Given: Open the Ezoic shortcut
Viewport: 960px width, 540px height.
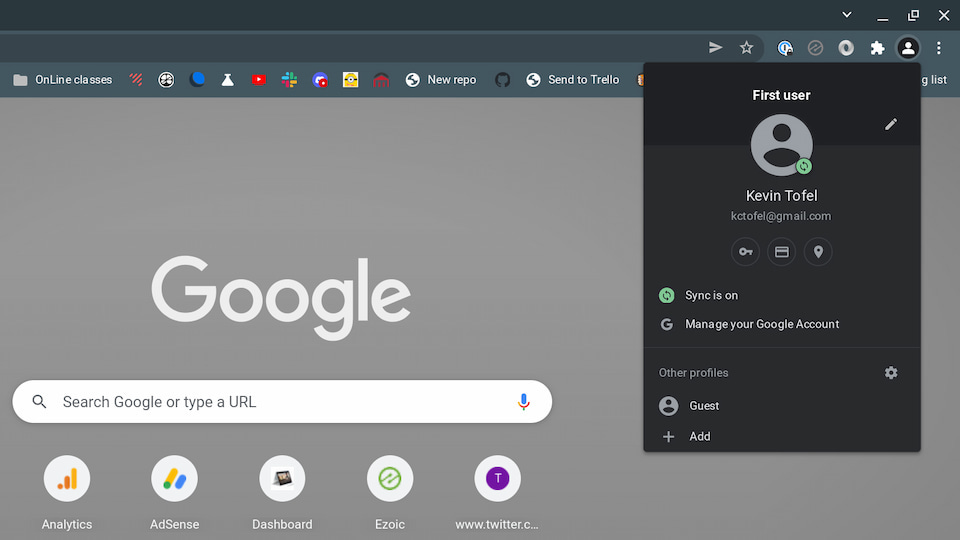Looking at the screenshot, I should pyautogui.click(x=390, y=493).
